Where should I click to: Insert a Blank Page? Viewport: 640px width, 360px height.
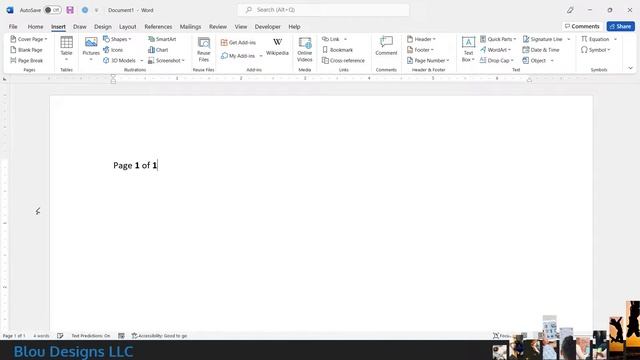pos(26,50)
